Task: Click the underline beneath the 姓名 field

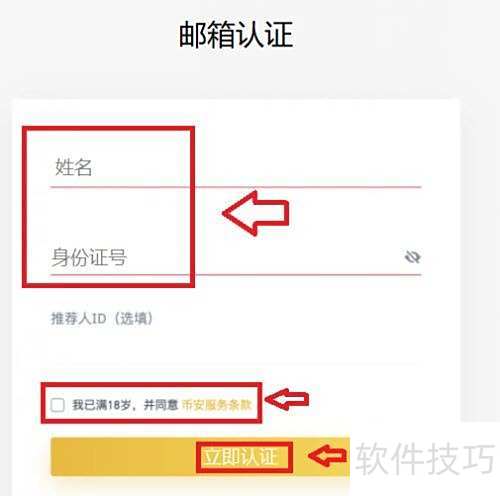Action: pos(236,187)
